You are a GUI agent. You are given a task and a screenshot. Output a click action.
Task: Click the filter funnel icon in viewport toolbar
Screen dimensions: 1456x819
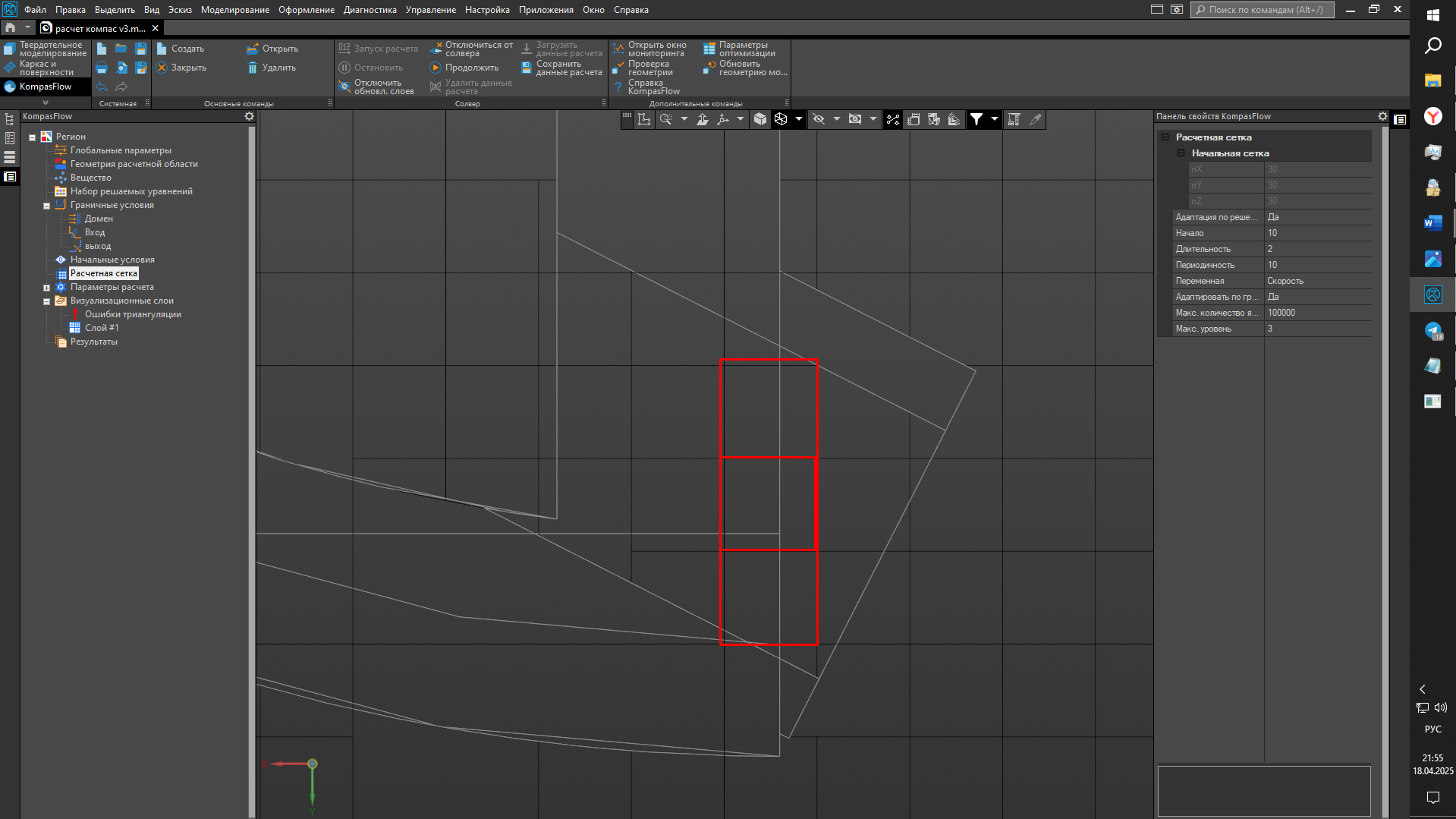[x=976, y=119]
